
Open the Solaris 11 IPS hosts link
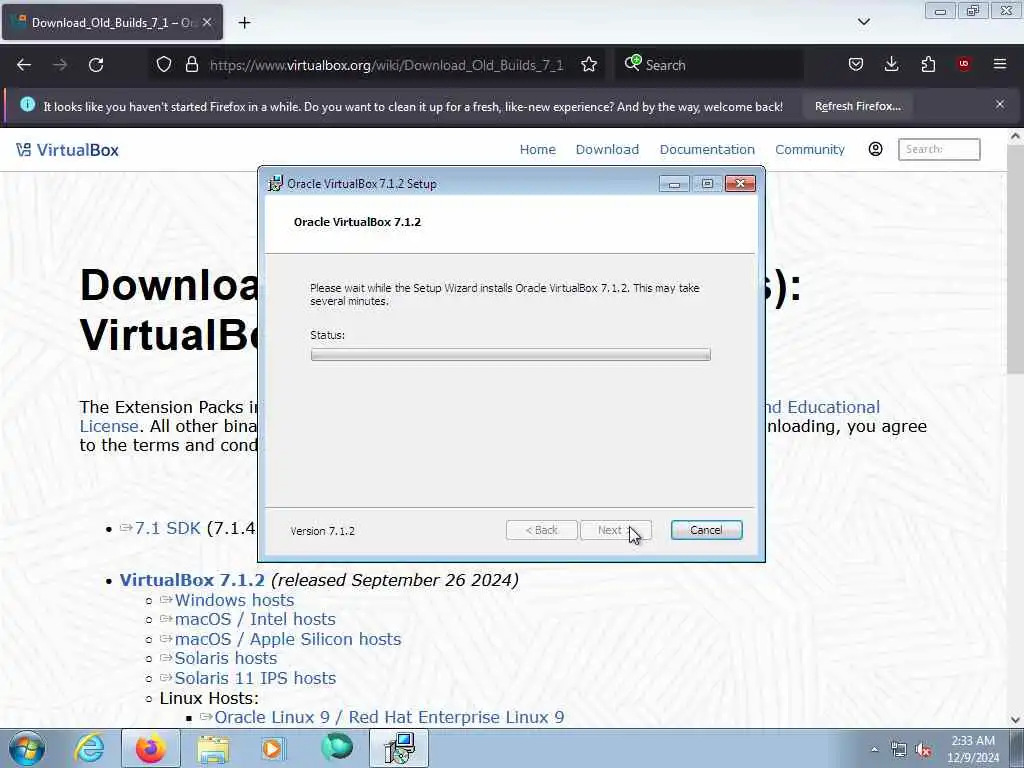[255, 678]
